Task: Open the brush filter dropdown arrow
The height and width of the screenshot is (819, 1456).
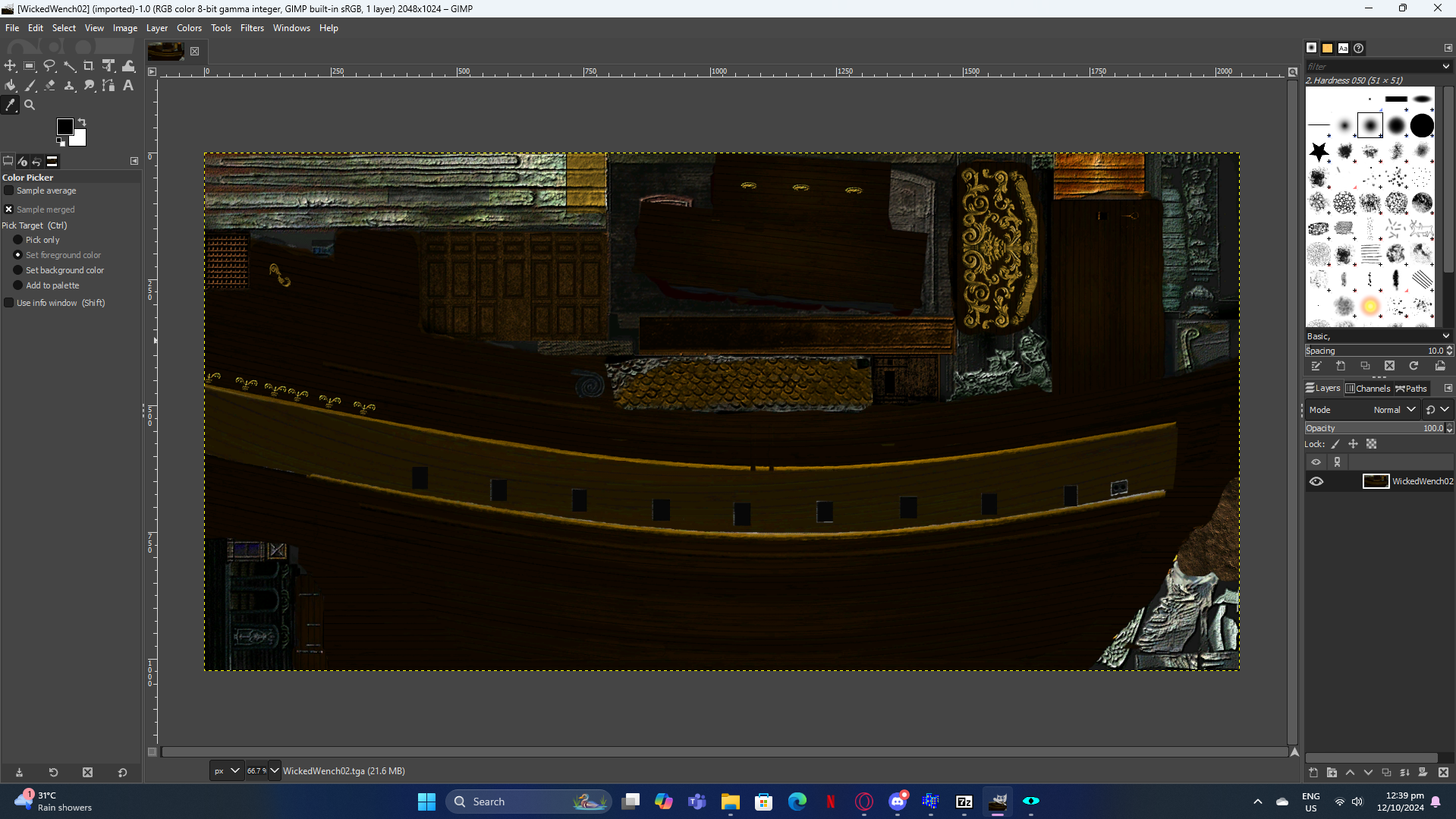Action: click(1446, 67)
